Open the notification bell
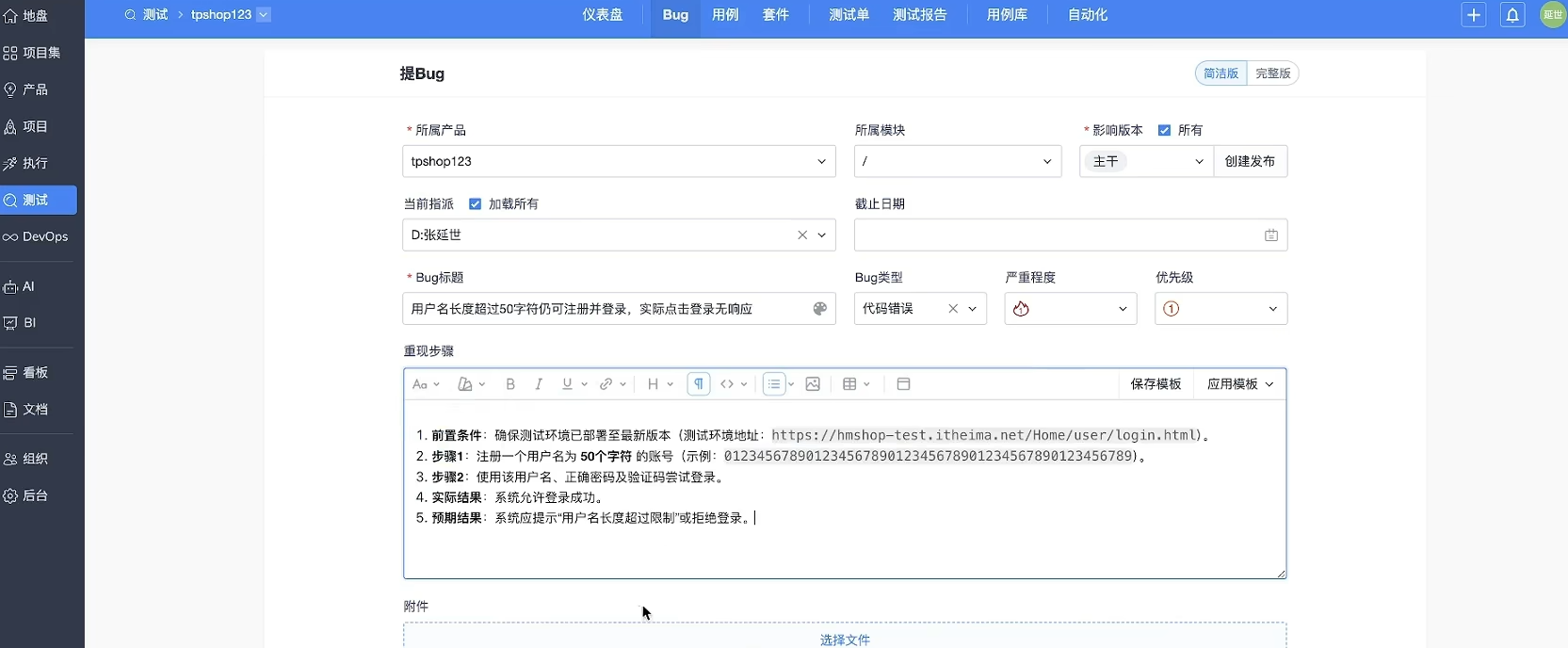 [1512, 15]
